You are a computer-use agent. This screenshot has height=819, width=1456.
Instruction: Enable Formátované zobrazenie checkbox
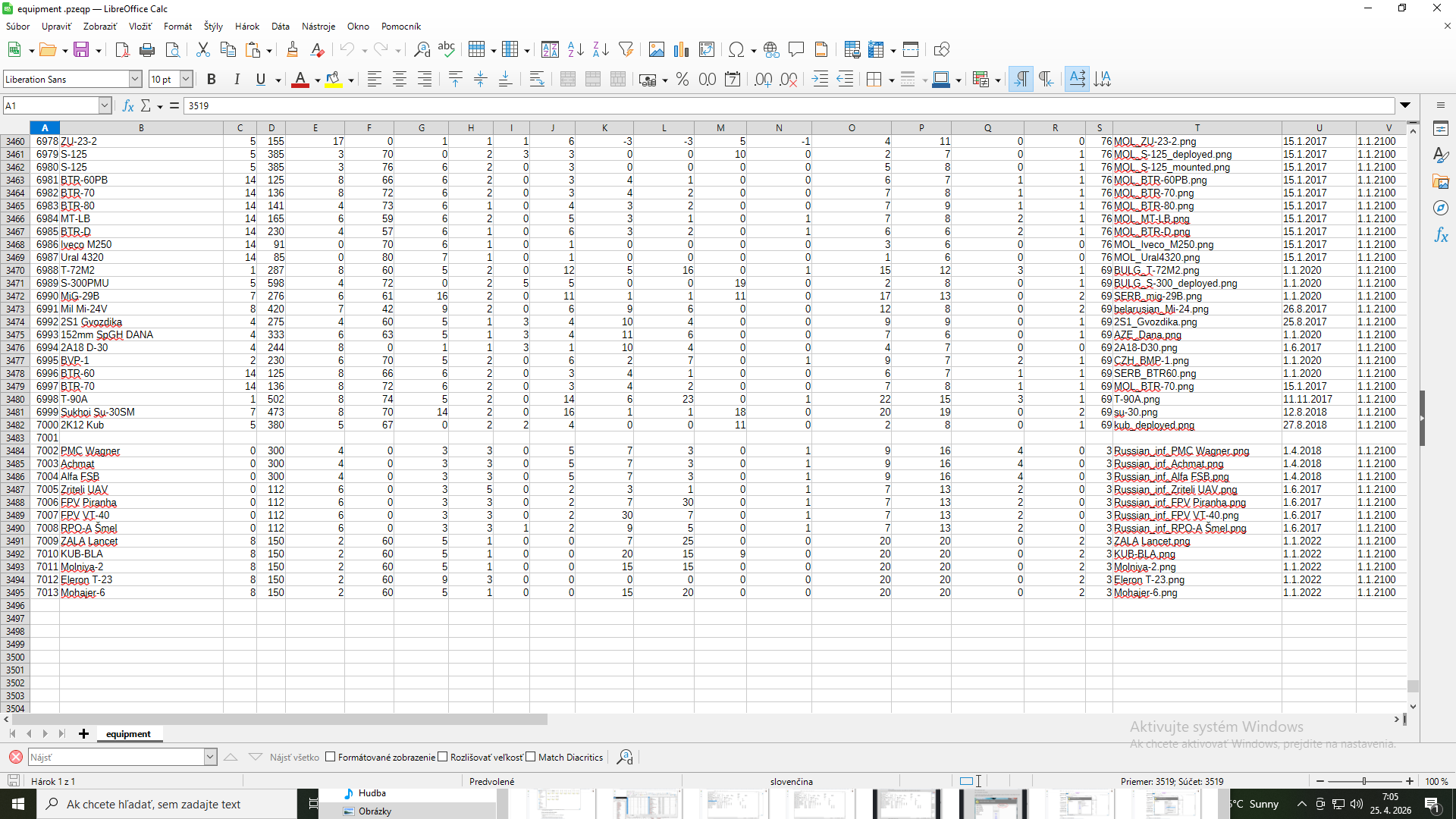point(331,757)
